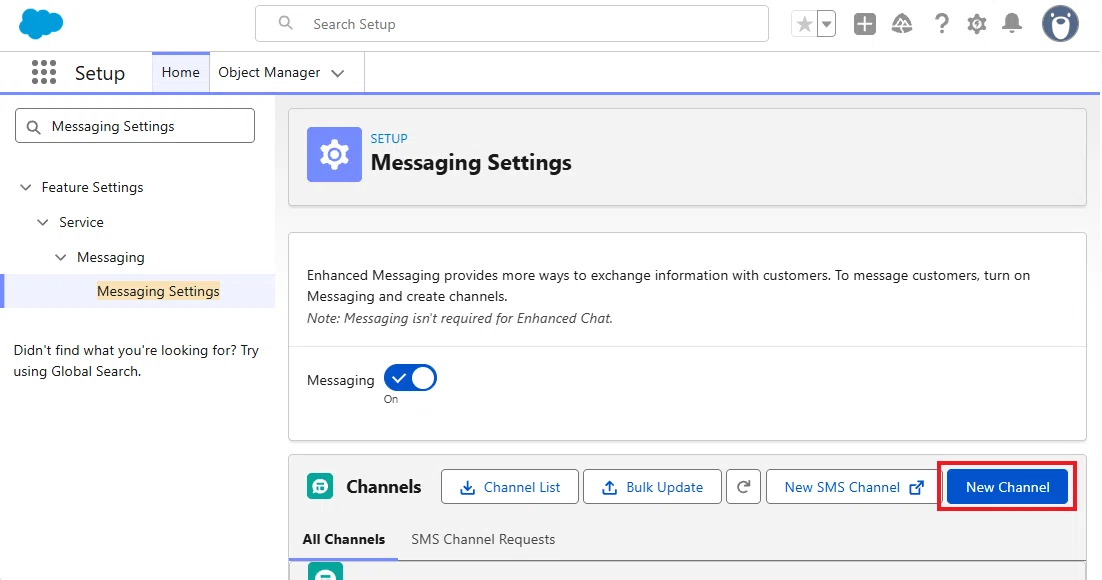The width and height of the screenshot is (1102, 580).
Task: Refresh the channels list
Action: click(x=744, y=487)
